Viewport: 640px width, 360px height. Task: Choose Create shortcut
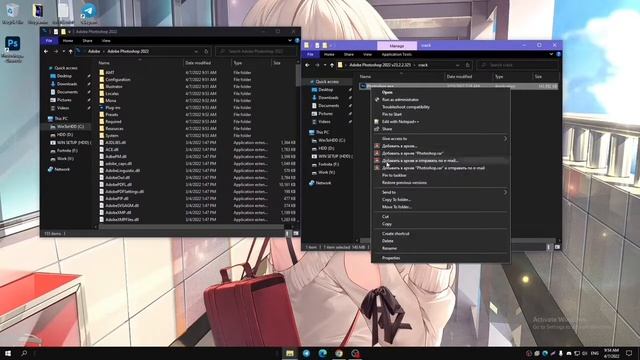pos(440,233)
